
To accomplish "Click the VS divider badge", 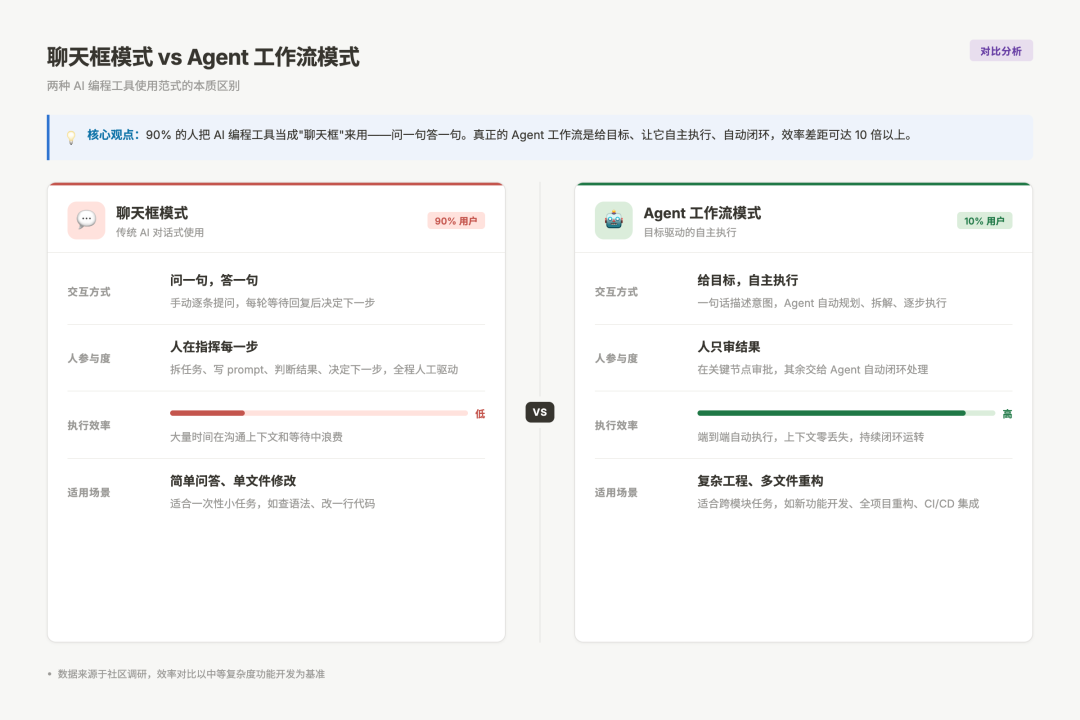I will tap(540, 412).
